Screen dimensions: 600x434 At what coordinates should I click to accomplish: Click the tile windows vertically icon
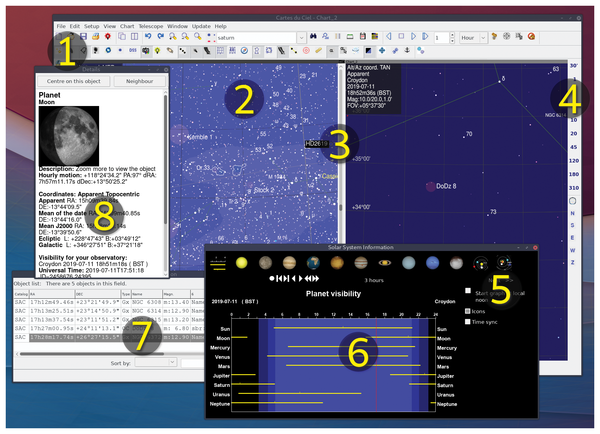(x=134, y=36)
